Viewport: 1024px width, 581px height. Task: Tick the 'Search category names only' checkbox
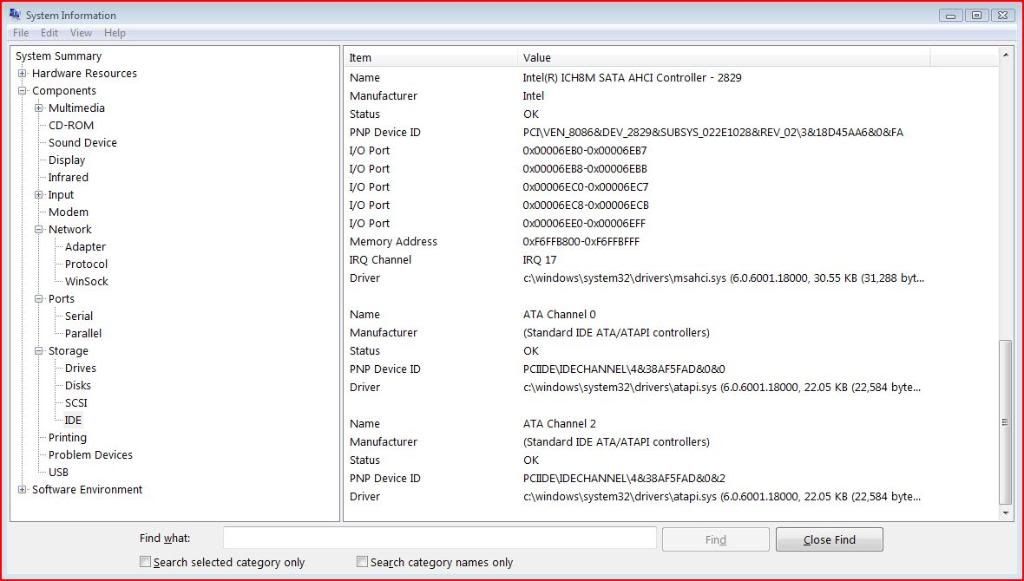pos(363,562)
